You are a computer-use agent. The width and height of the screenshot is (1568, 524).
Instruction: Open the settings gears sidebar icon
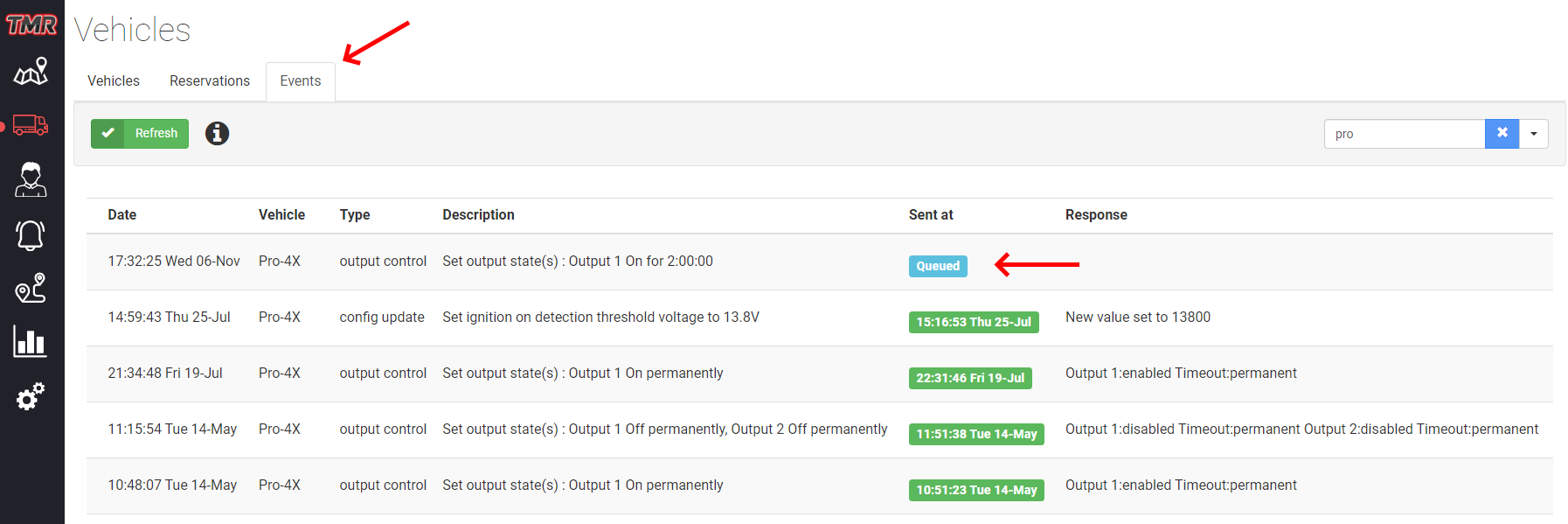click(31, 396)
